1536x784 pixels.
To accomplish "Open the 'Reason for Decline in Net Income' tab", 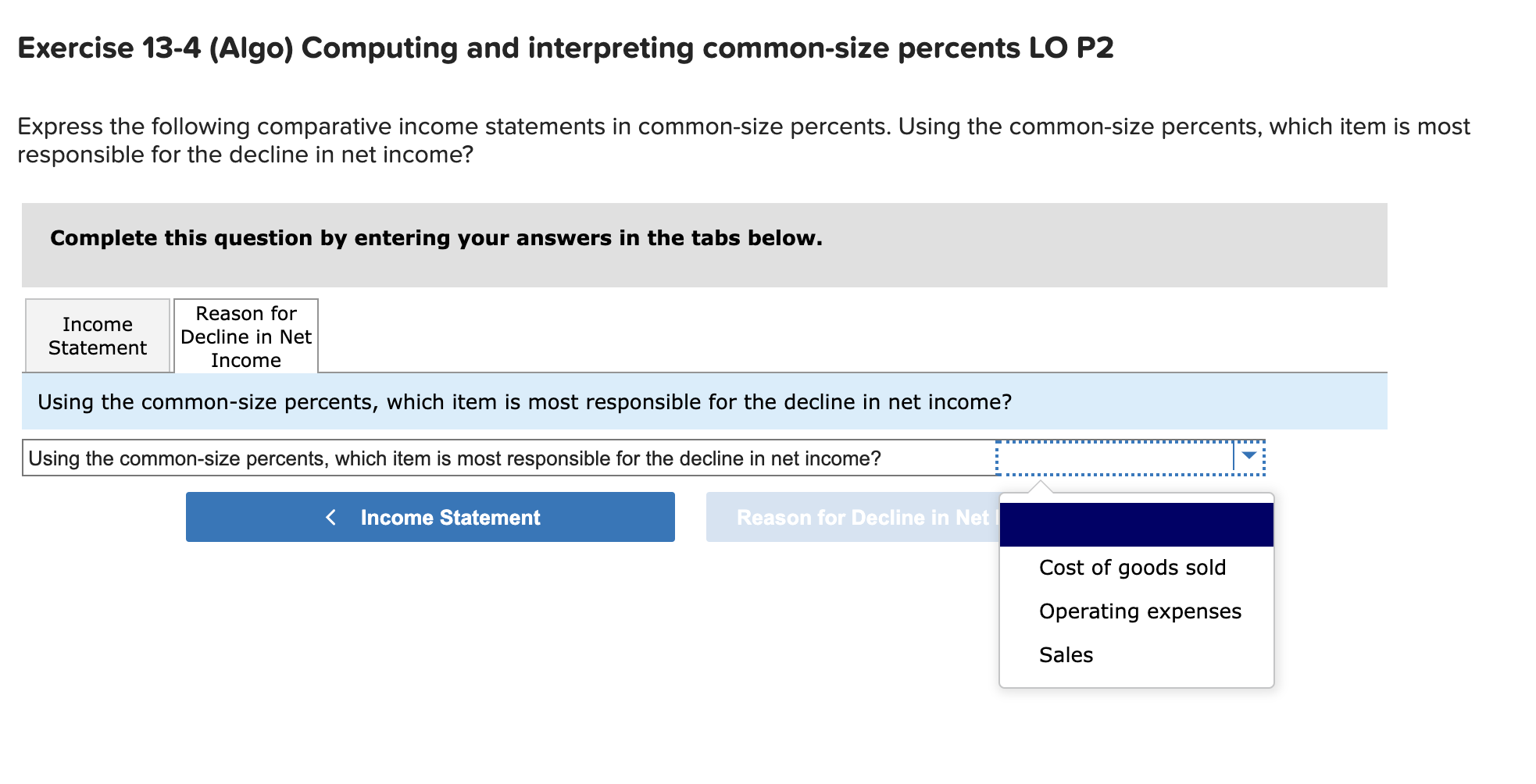I will [x=245, y=335].
